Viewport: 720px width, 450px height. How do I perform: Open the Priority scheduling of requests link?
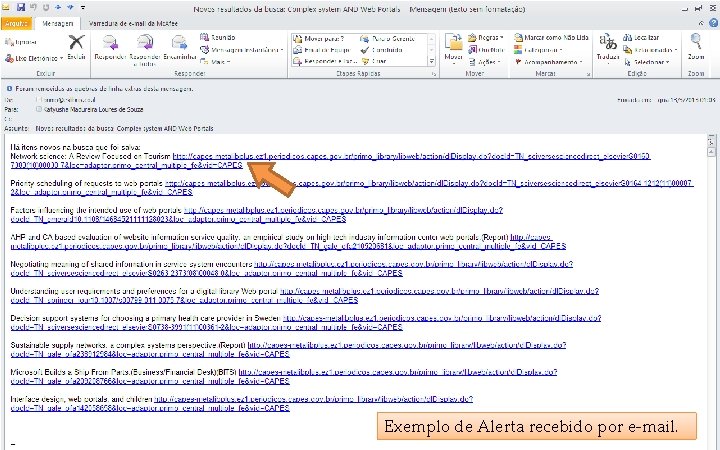click(x=429, y=183)
